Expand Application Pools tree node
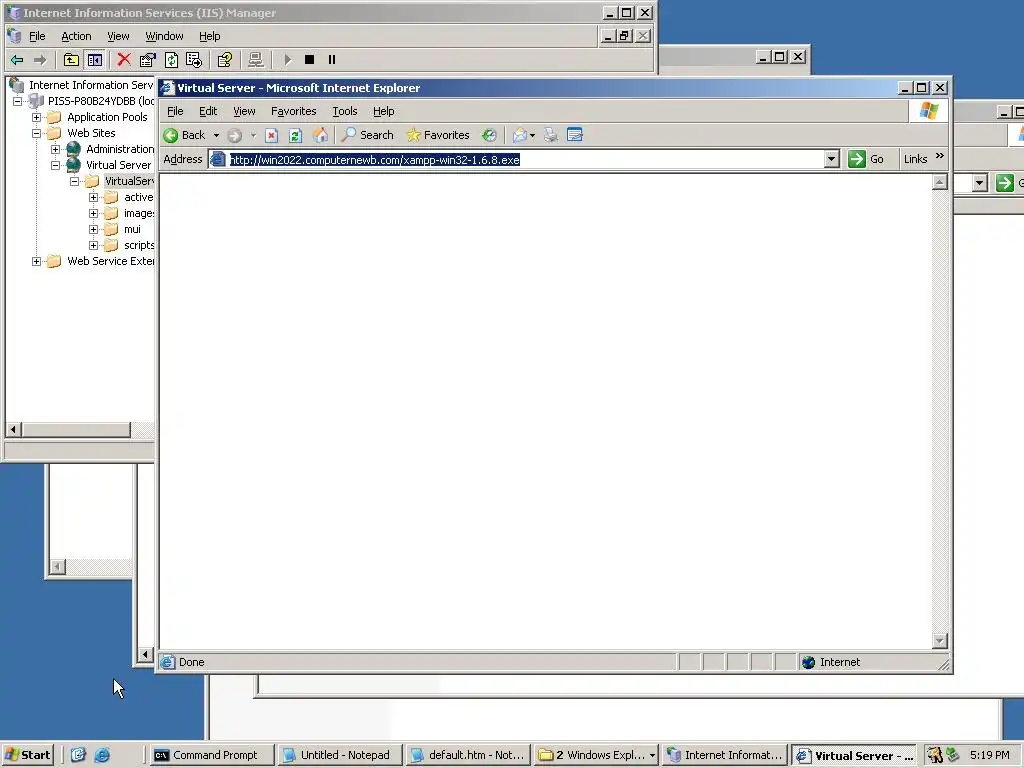This screenshot has width=1024, height=768. point(37,118)
